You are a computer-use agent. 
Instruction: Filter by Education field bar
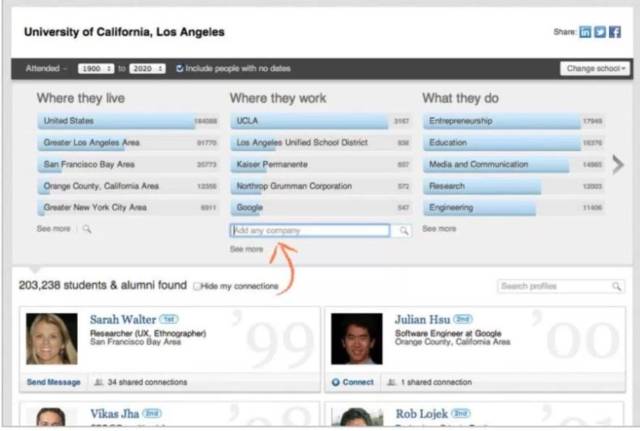pyautogui.click(x=513, y=143)
